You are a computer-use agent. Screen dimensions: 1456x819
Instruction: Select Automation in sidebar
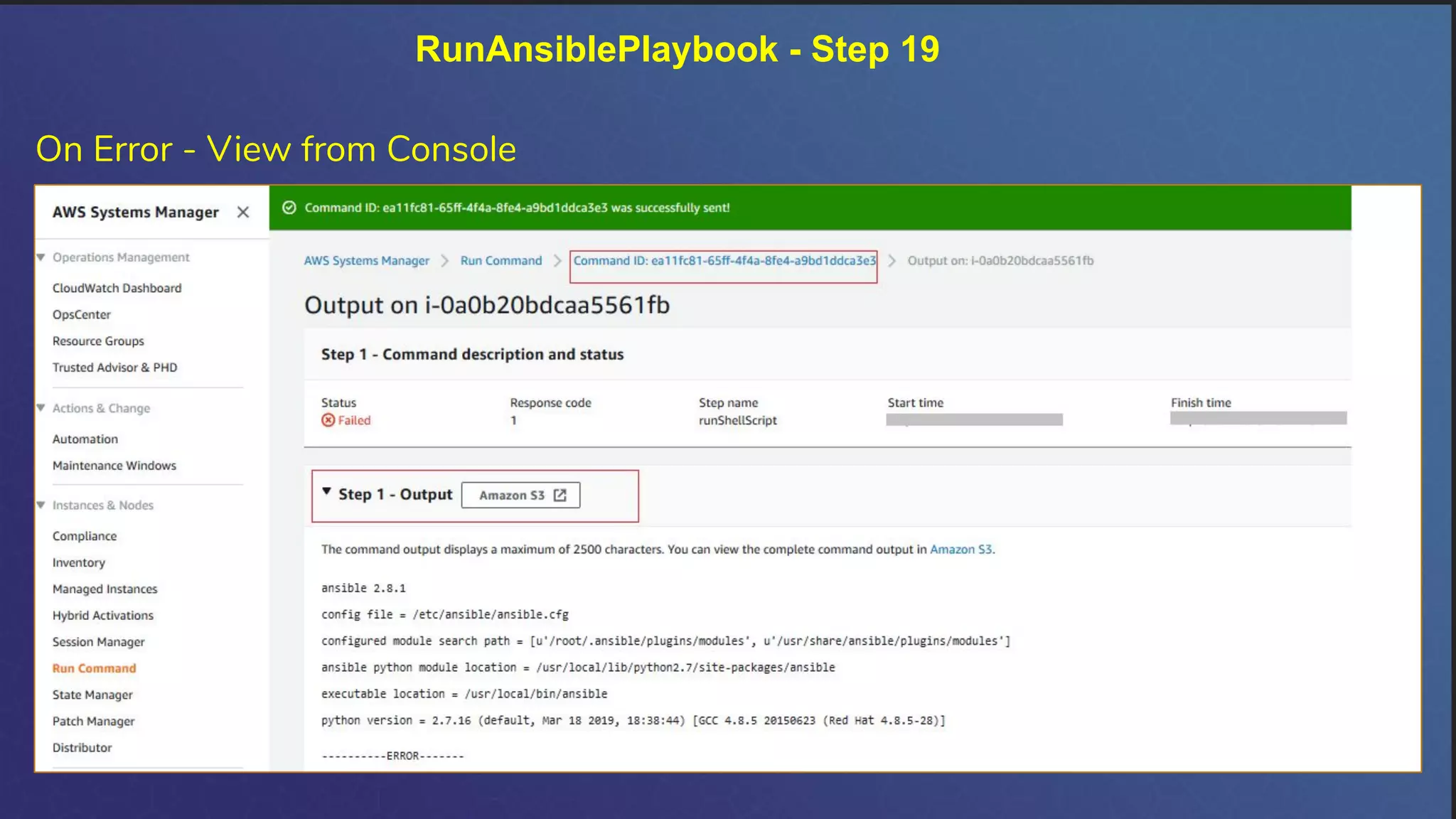(x=85, y=439)
